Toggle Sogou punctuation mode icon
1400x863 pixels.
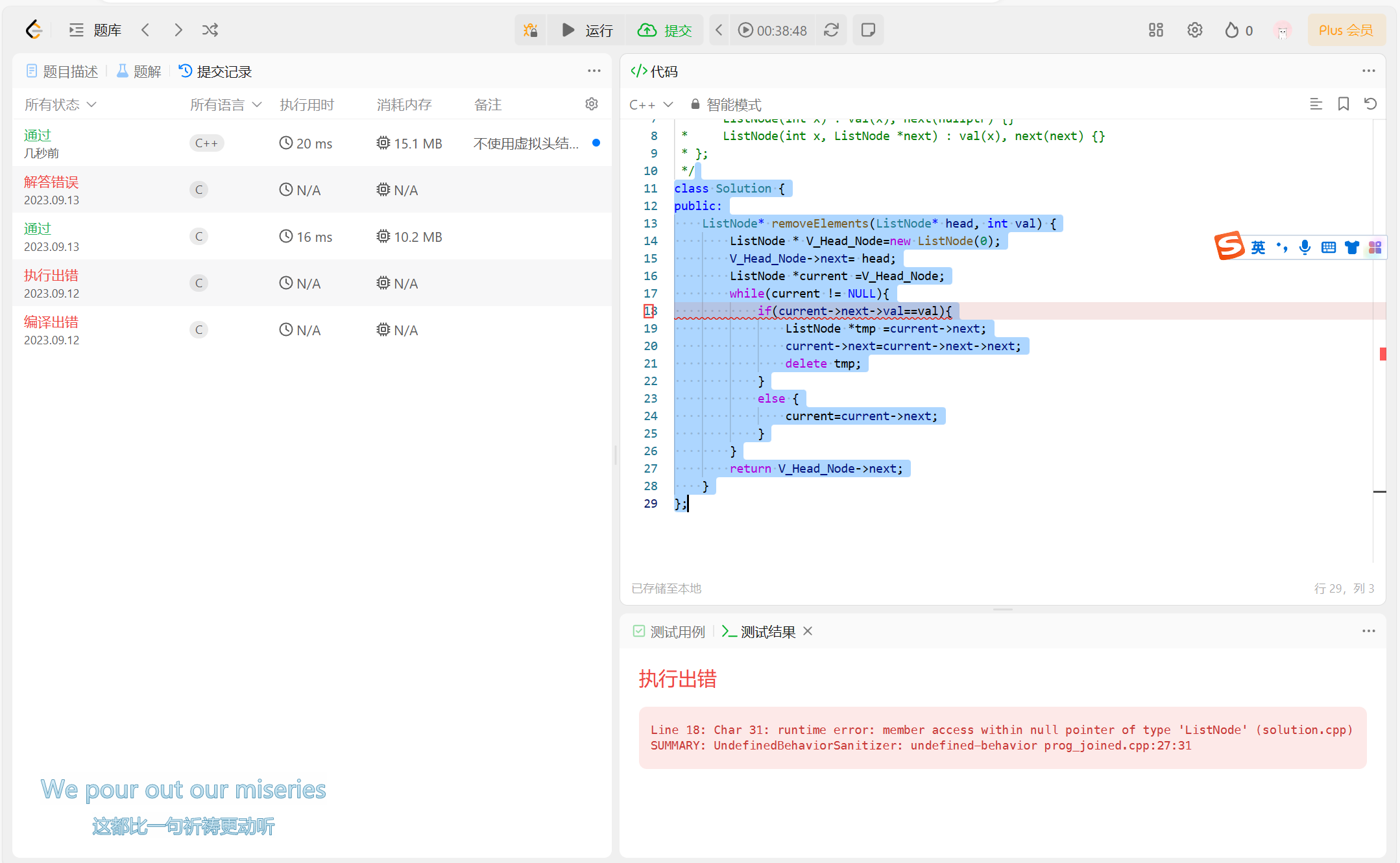1282,247
